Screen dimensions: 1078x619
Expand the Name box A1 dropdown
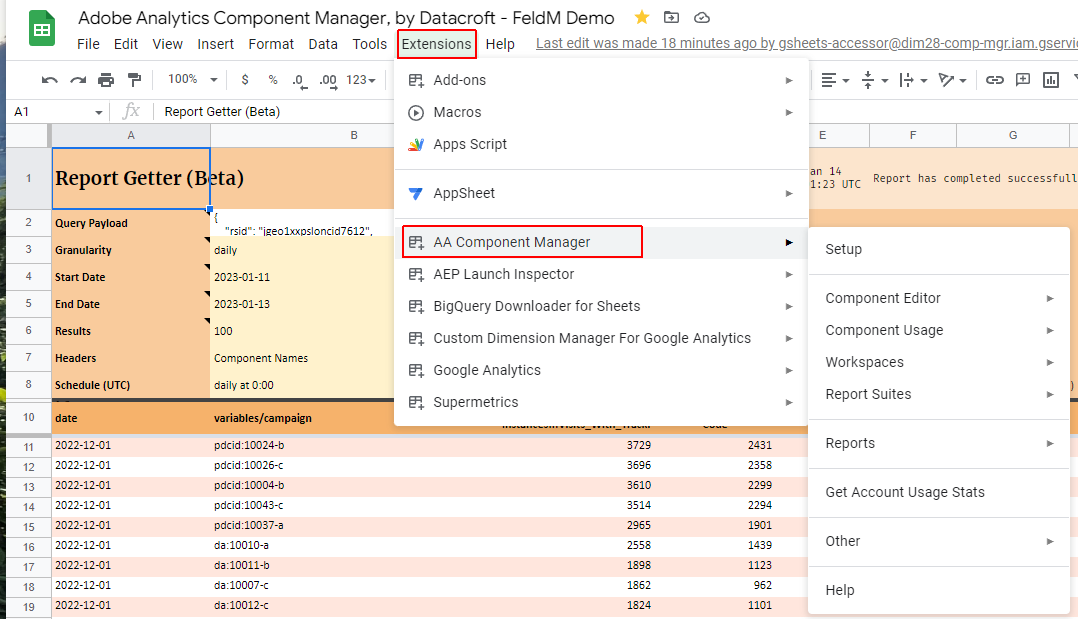pos(98,112)
